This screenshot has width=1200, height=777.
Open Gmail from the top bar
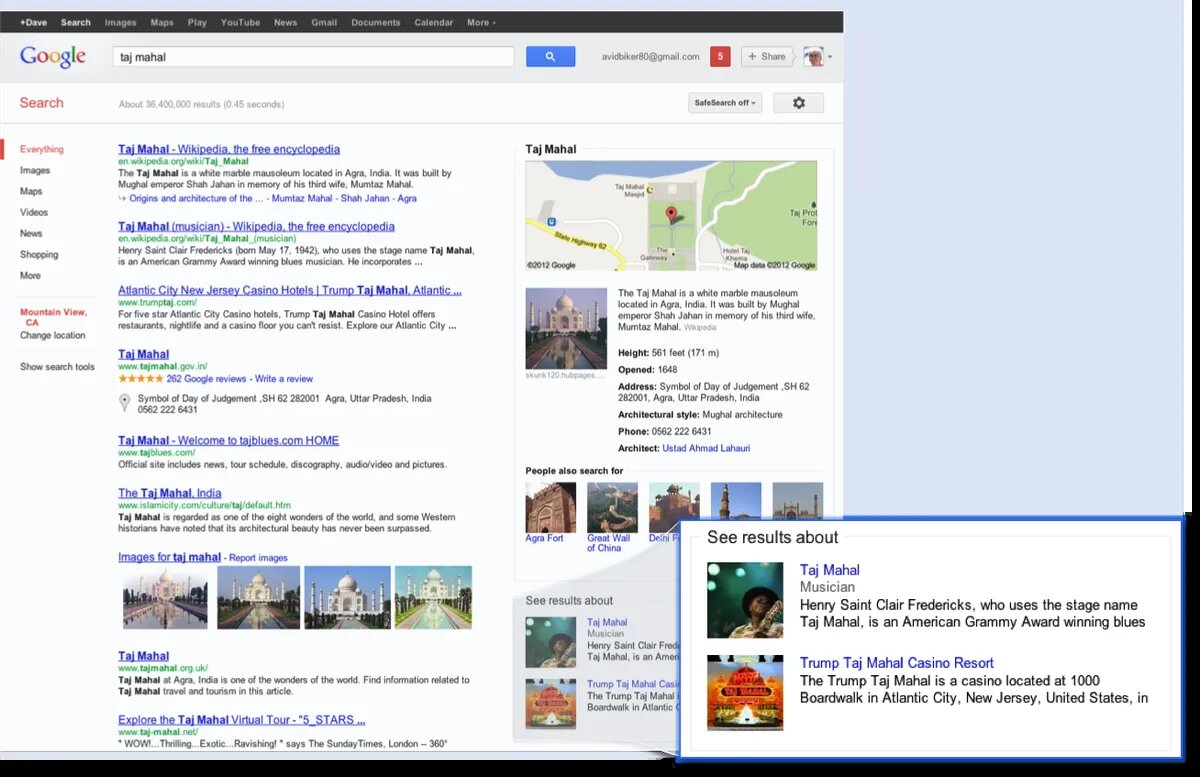point(324,22)
